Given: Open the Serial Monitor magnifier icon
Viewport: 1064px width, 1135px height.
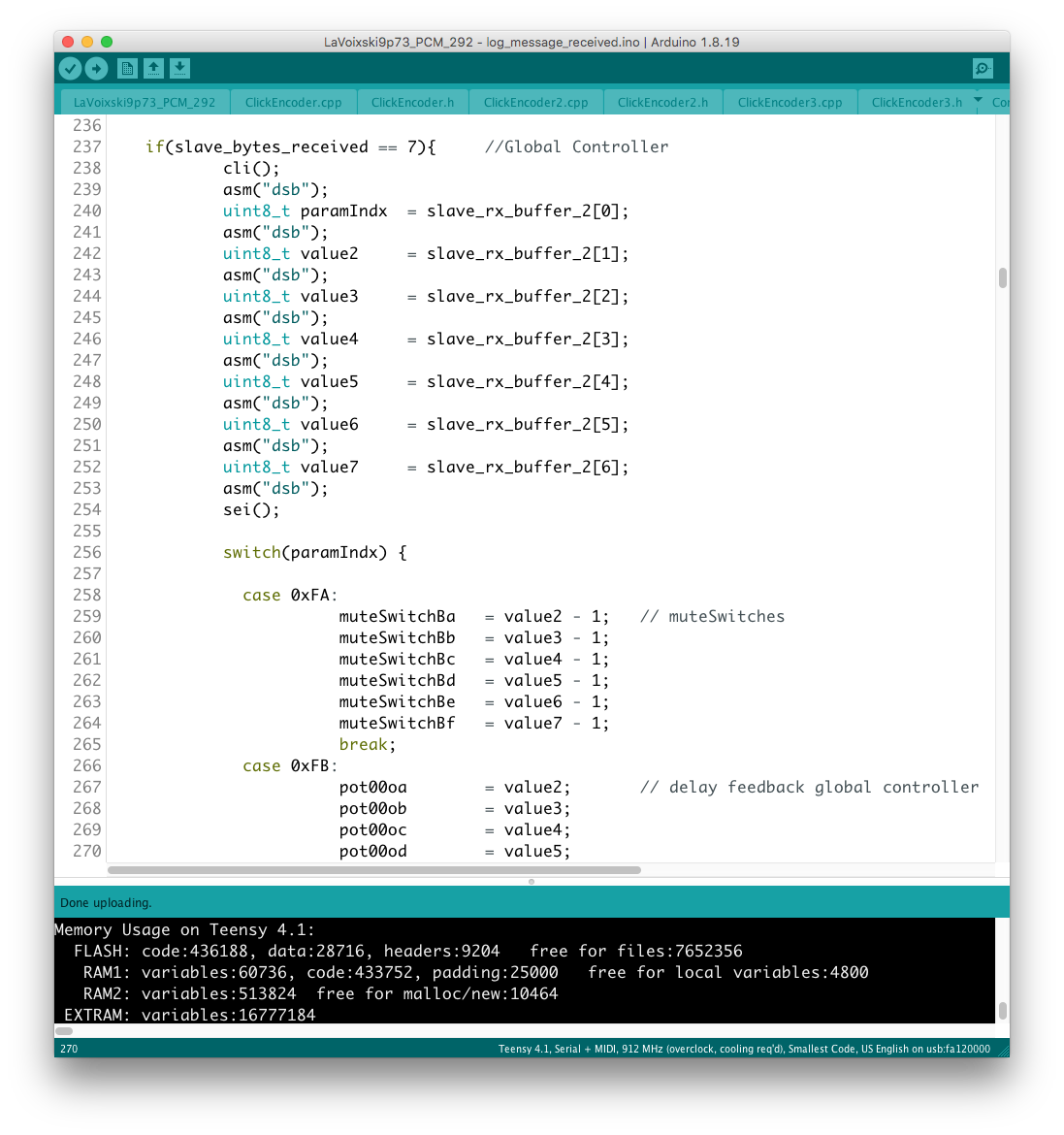Looking at the screenshot, I should click(983, 68).
